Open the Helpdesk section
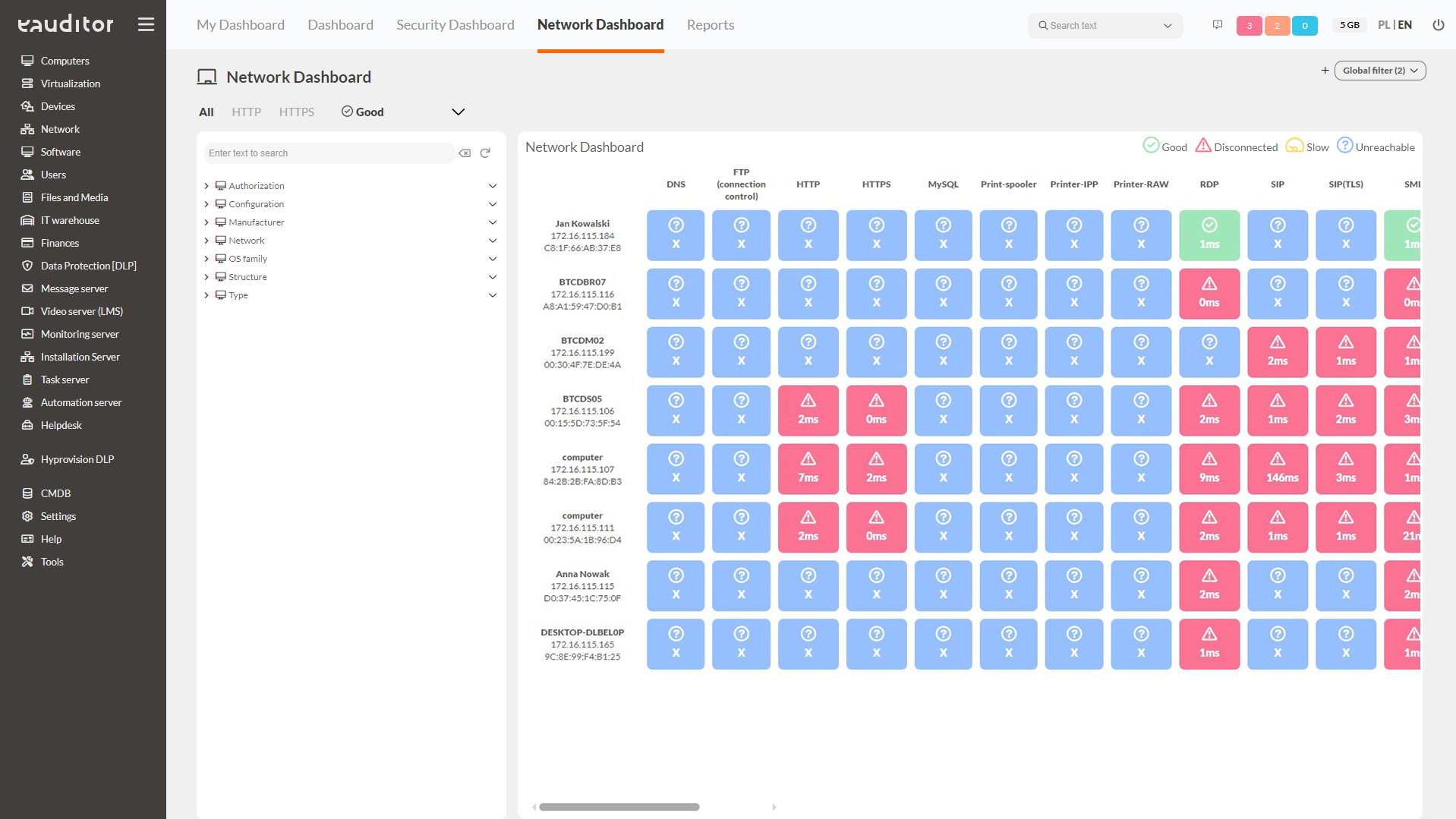The height and width of the screenshot is (819, 1456). coord(61,425)
